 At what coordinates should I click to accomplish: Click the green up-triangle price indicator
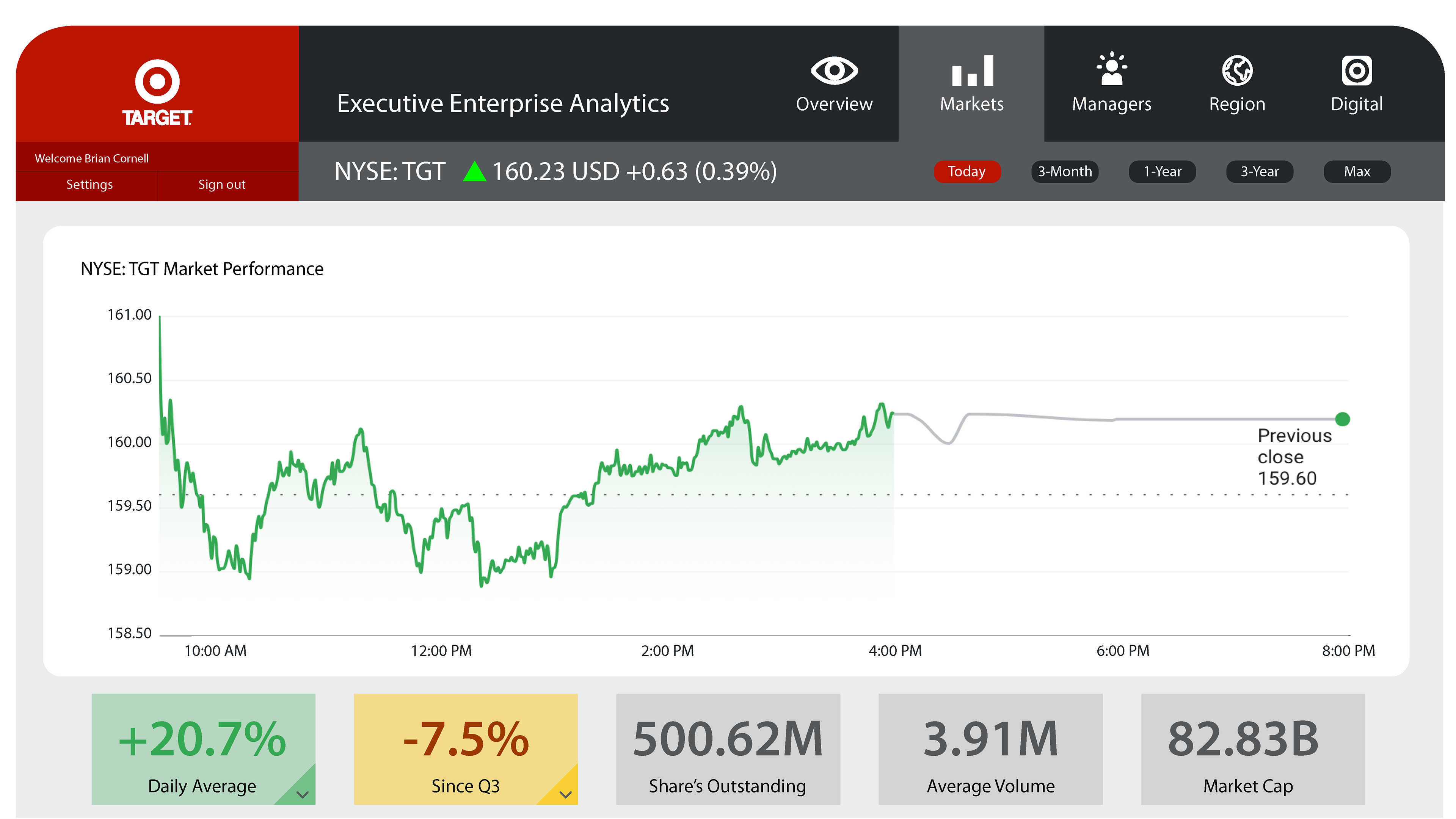click(x=474, y=171)
